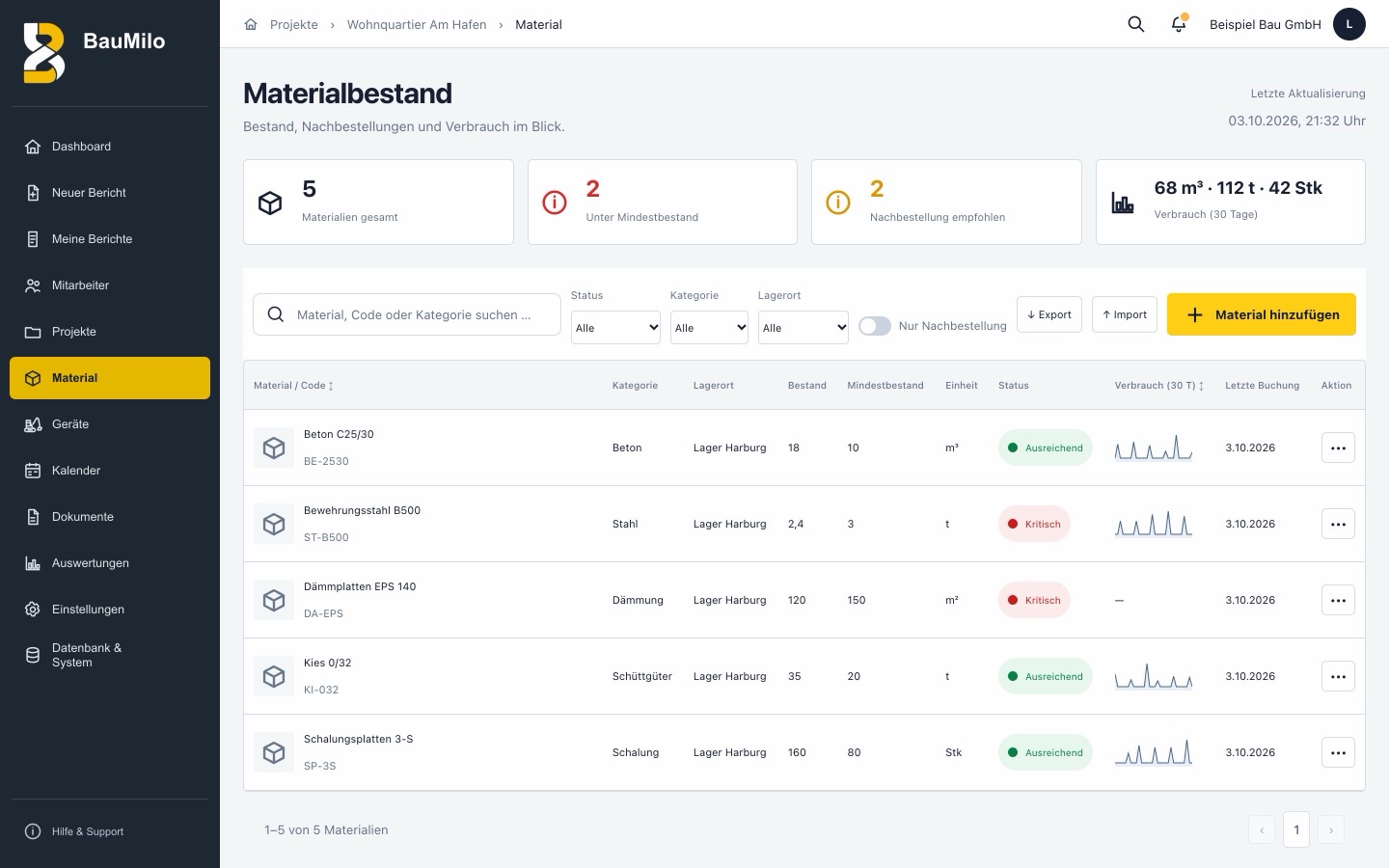Click the Material hinzufügen button

click(x=1262, y=314)
